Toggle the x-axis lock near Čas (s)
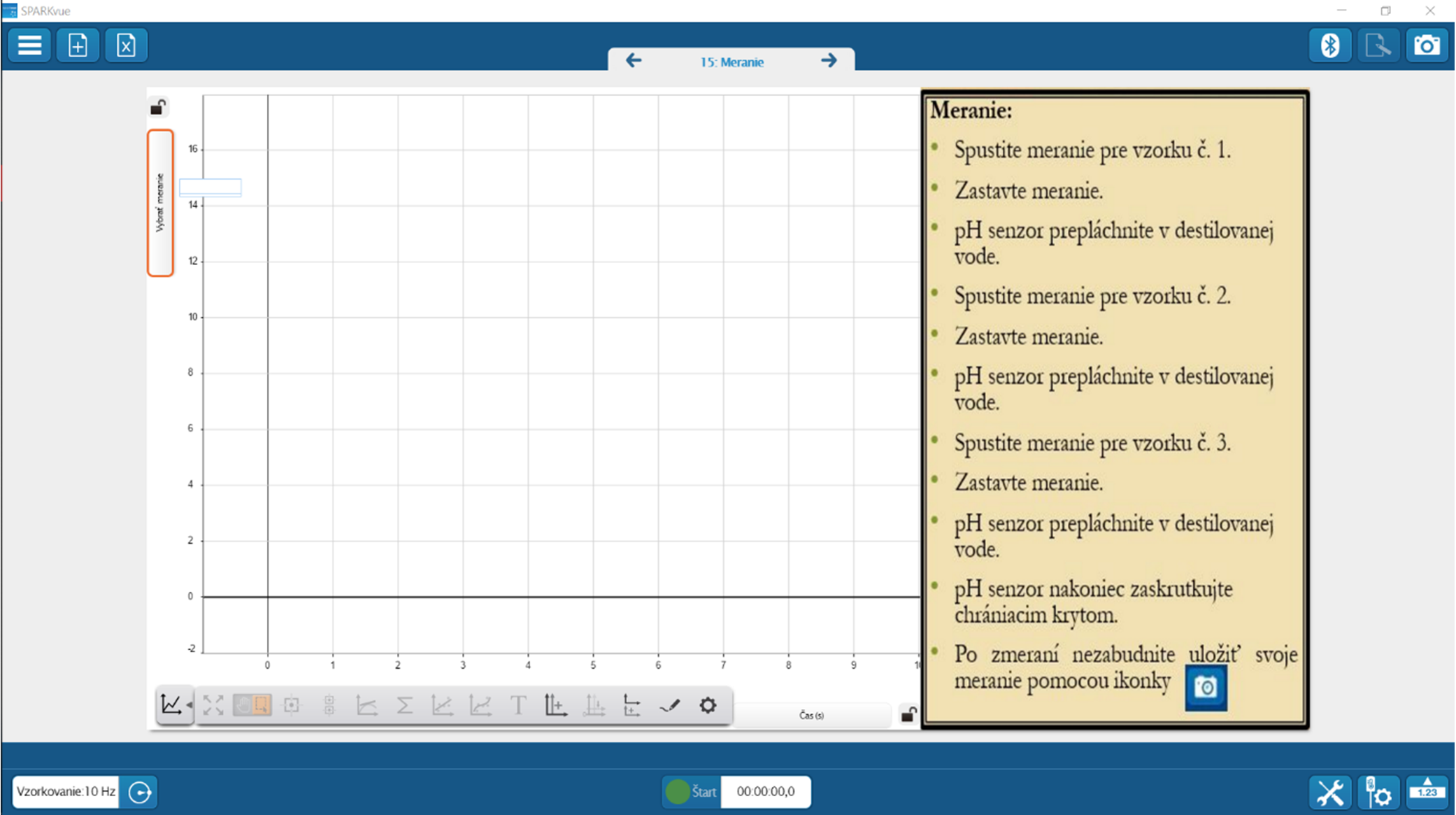1456x815 pixels. click(908, 714)
